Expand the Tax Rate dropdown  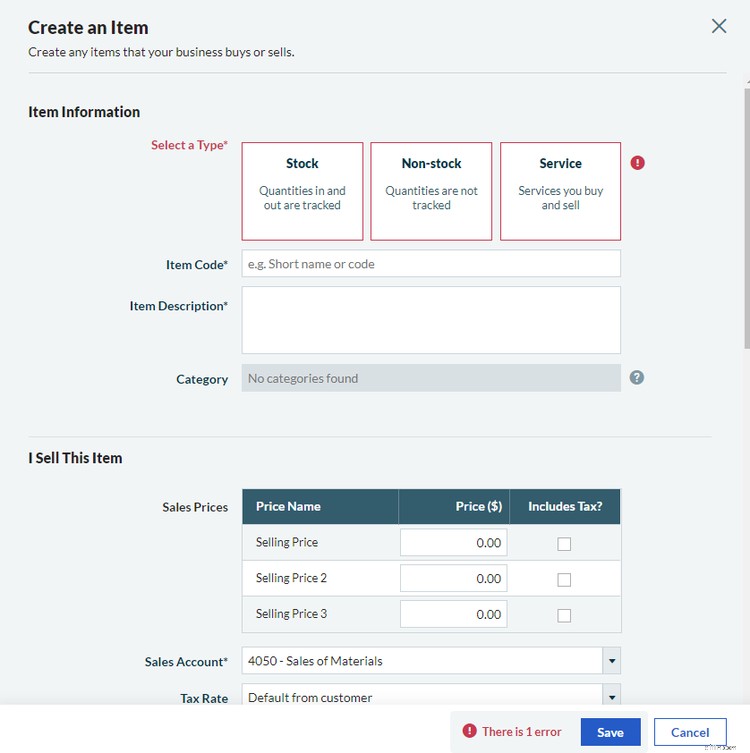(611, 697)
